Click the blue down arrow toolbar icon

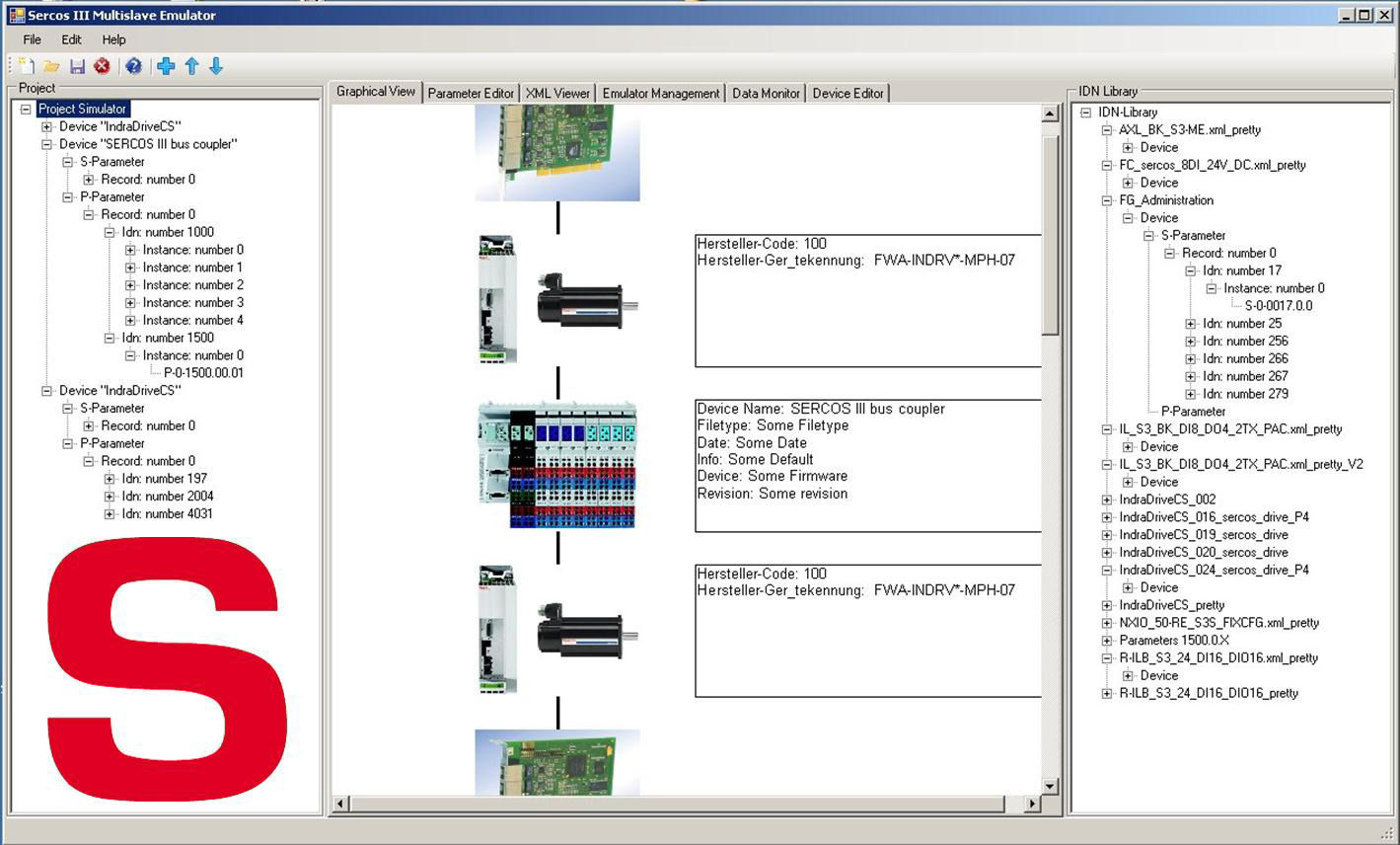[x=215, y=65]
